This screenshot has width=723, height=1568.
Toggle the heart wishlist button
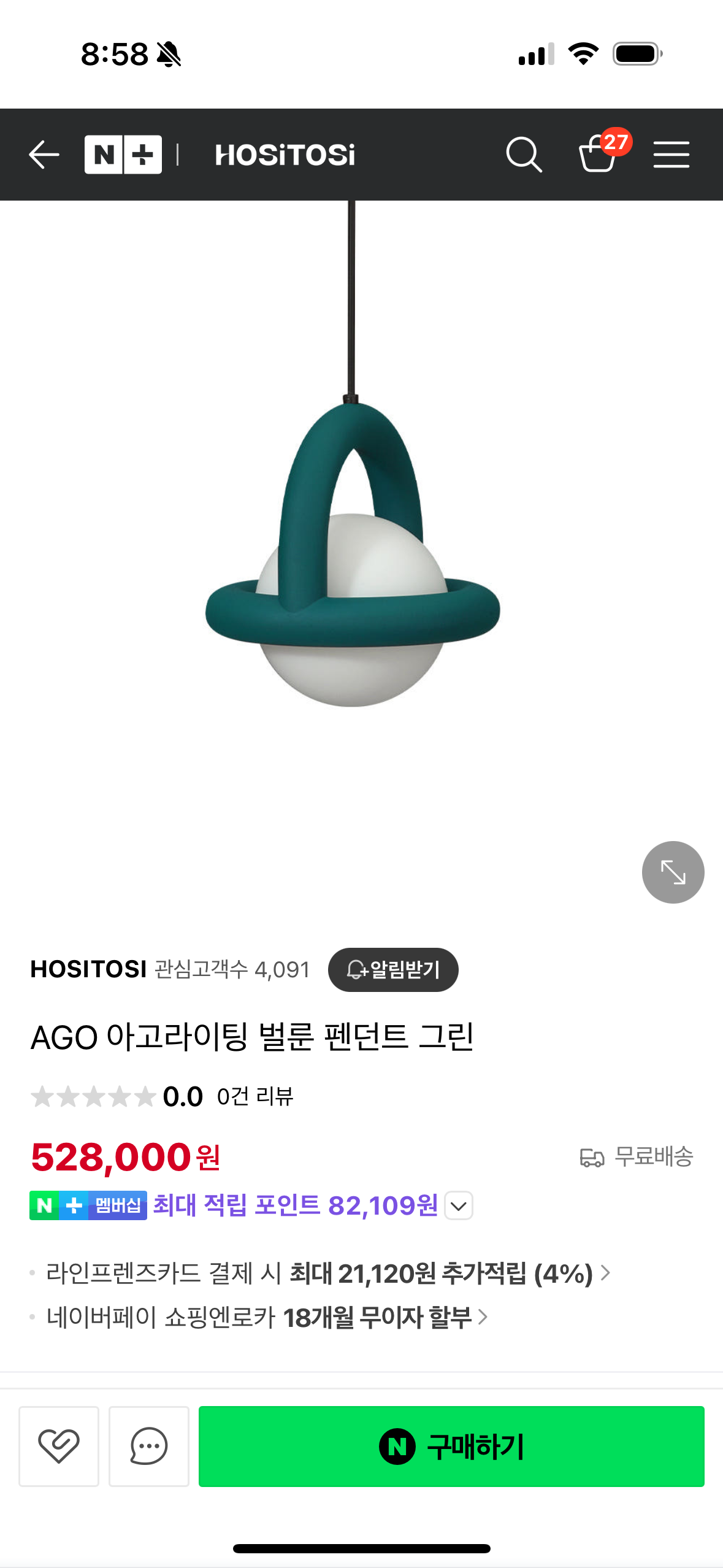pyautogui.click(x=59, y=1446)
